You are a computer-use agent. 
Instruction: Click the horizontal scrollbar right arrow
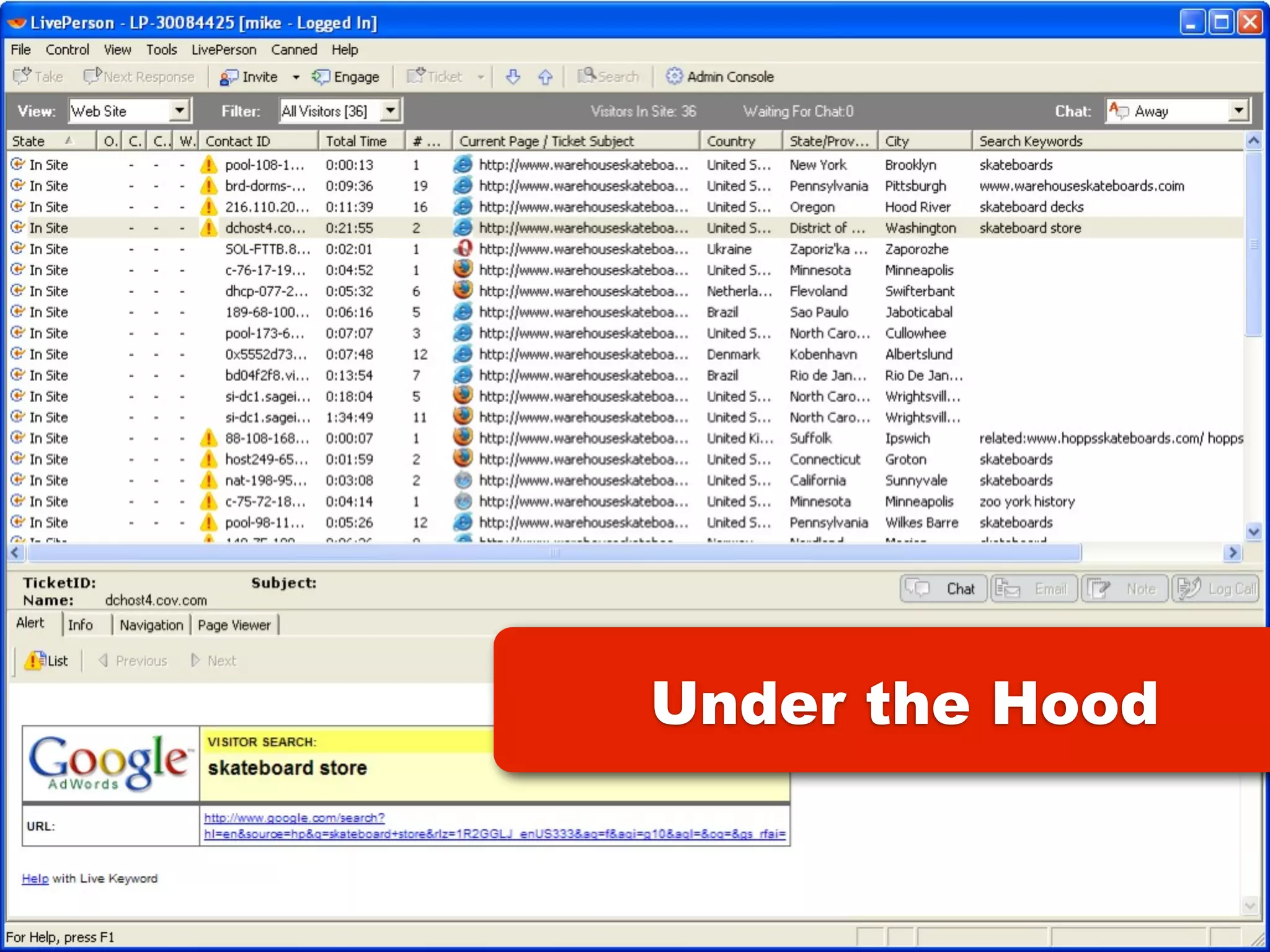1233,552
